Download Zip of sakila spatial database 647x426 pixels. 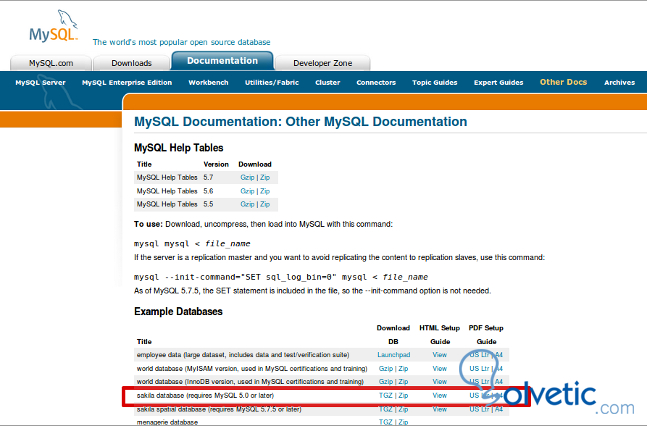(x=403, y=409)
